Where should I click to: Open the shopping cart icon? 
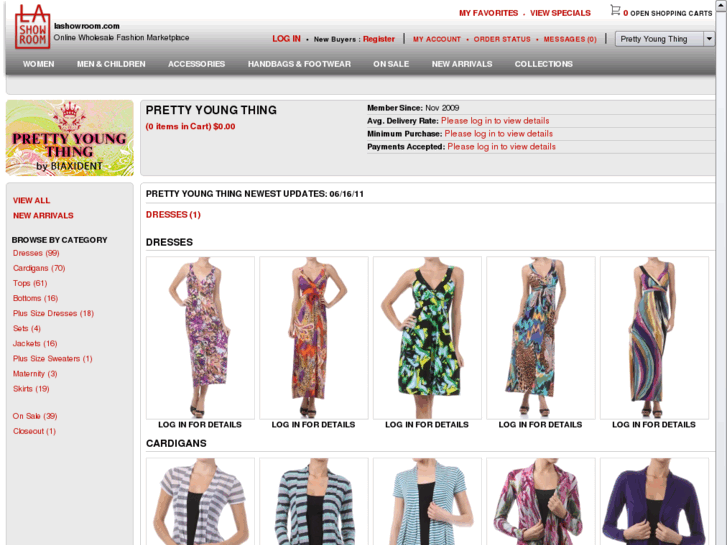[x=615, y=10]
